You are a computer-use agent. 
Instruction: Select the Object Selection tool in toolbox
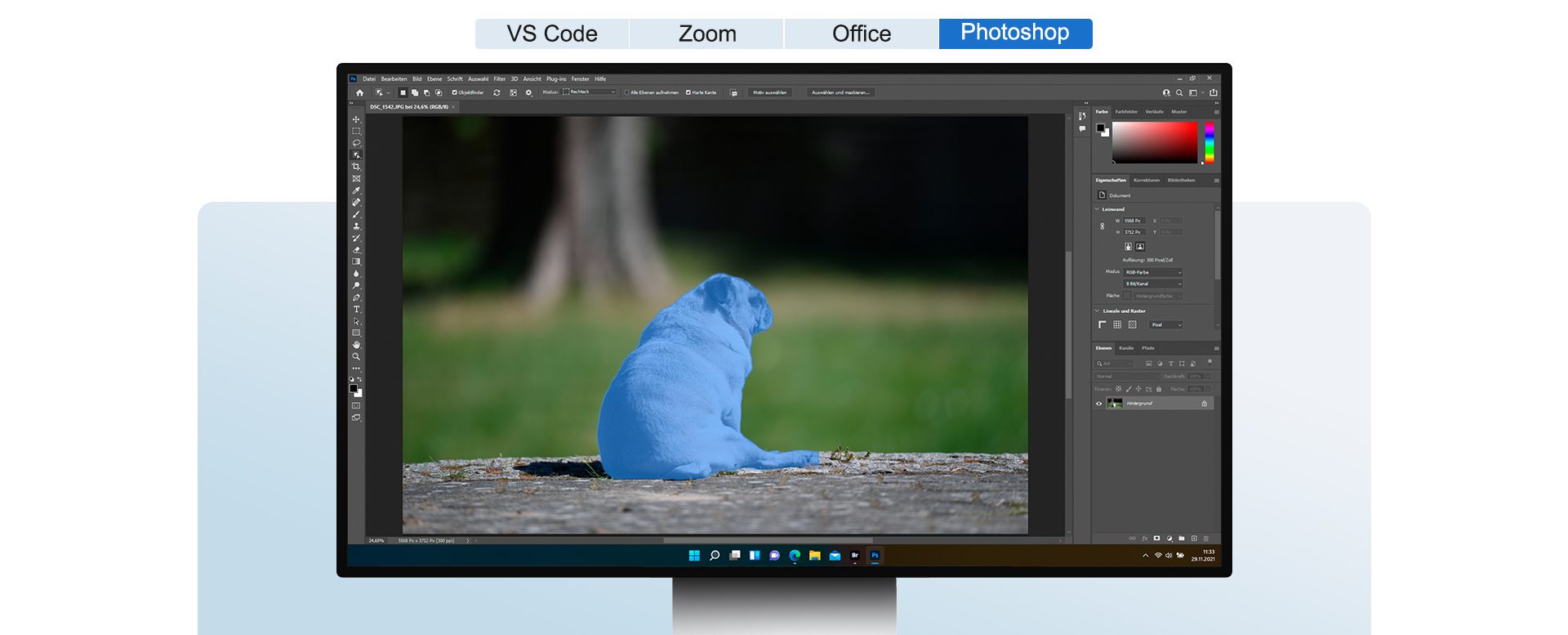pos(356,154)
